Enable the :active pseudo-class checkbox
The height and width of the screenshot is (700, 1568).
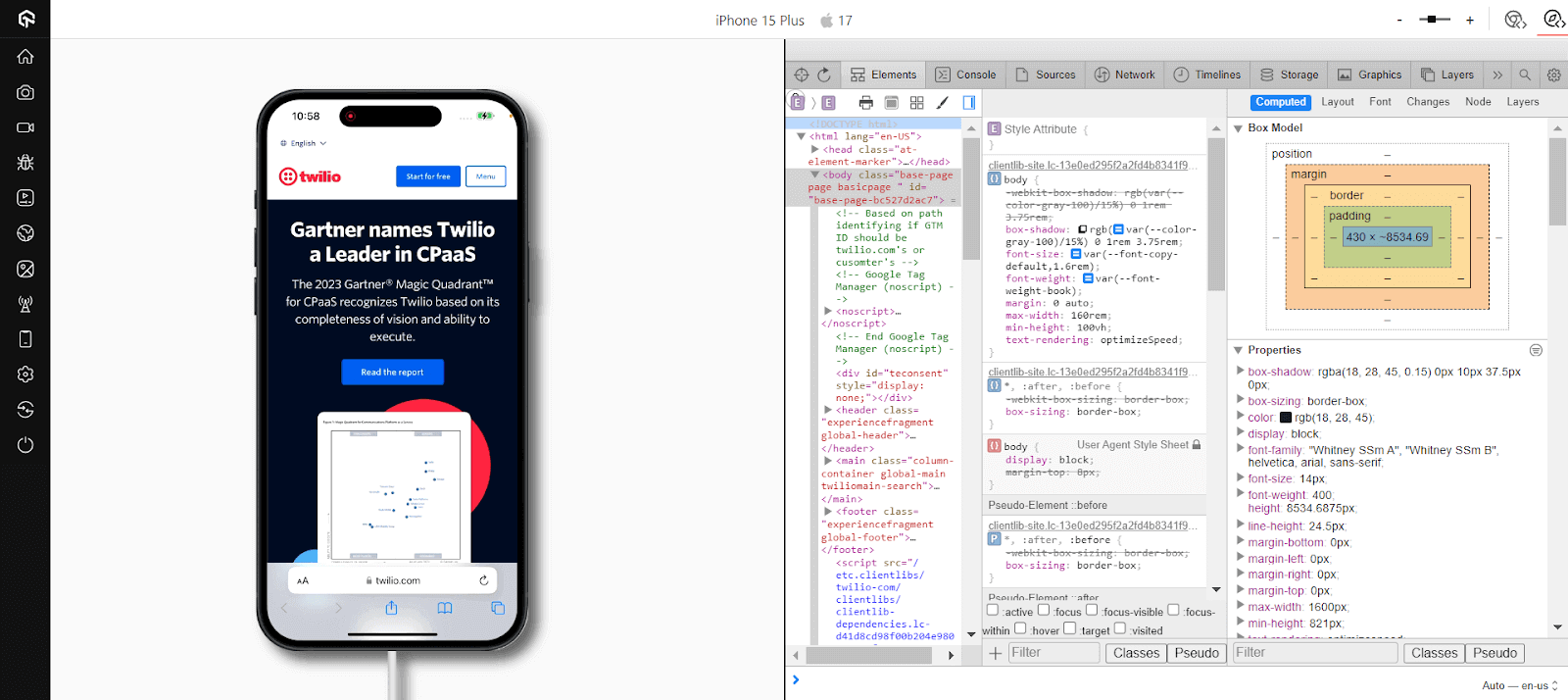coord(993,610)
